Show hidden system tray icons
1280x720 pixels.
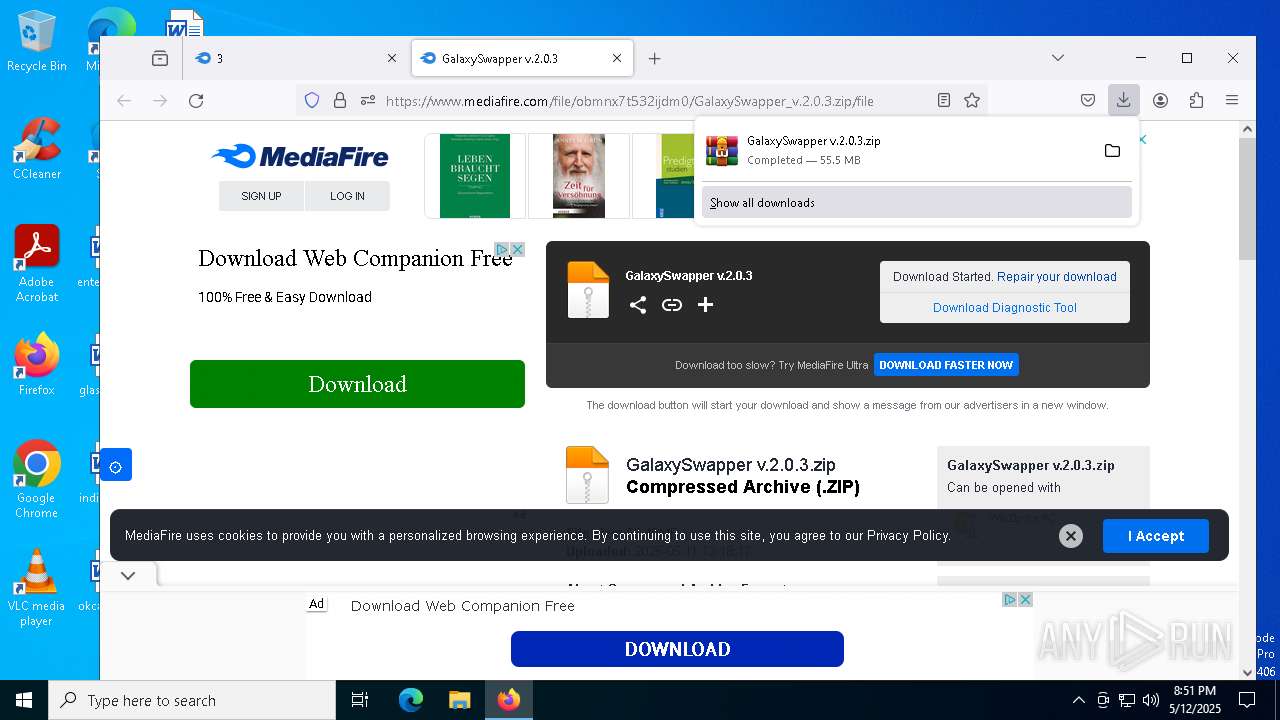point(1078,700)
